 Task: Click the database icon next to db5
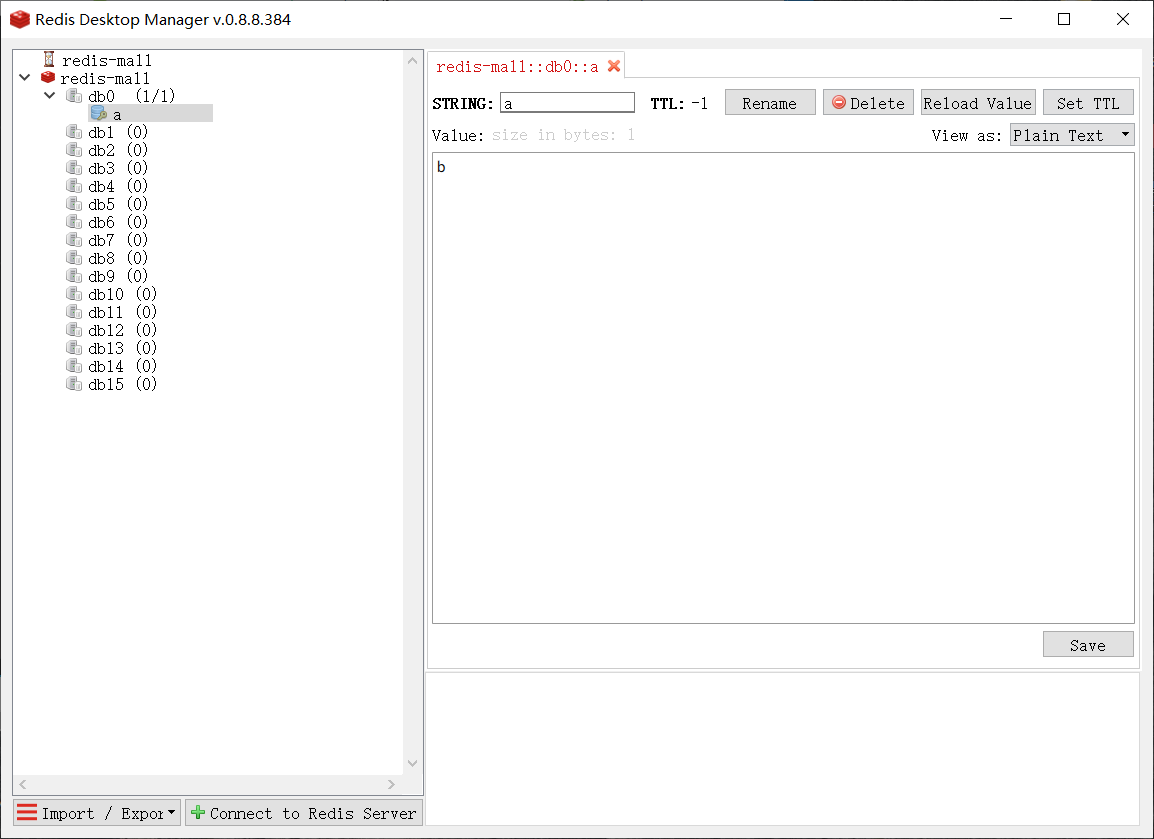(74, 203)
